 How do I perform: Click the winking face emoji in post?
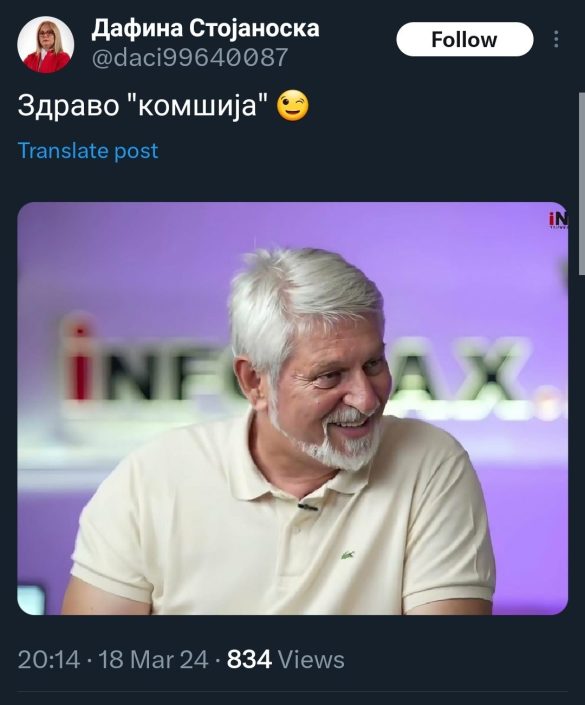point(293,107)
